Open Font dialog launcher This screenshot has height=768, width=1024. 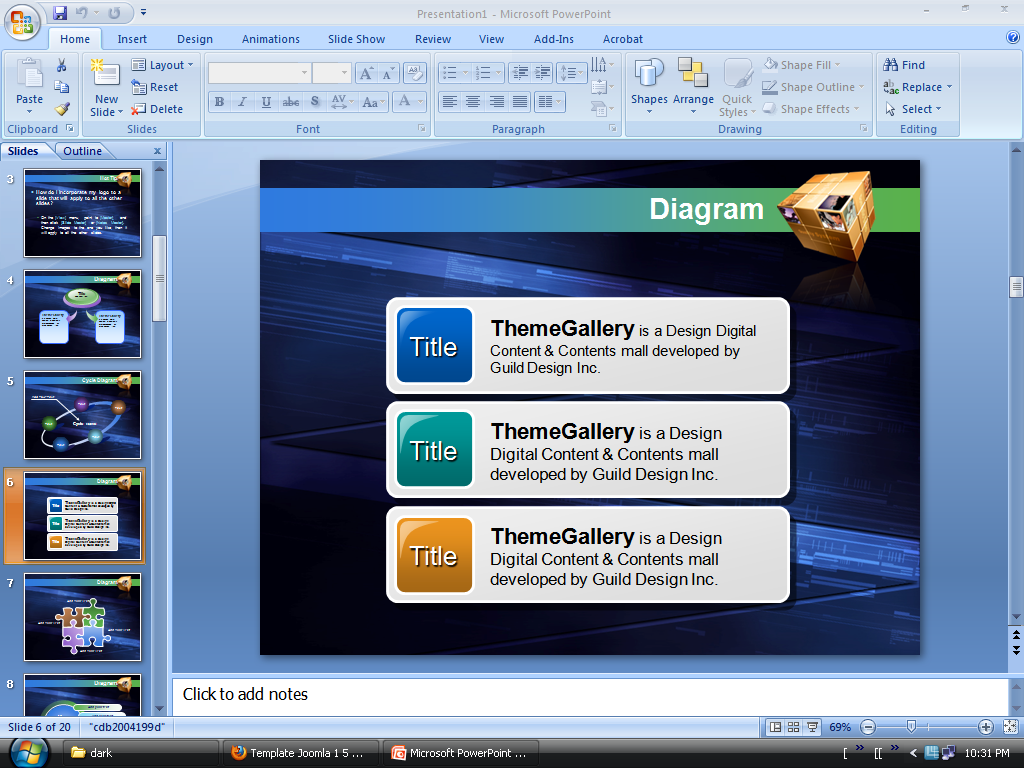[x=422, y=129]
